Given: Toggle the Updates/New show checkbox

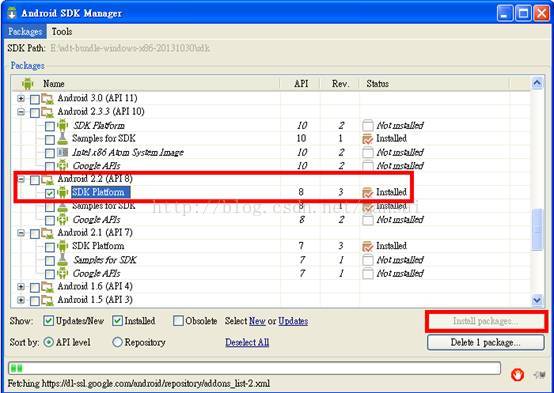Looking at the screenshot, I should 48,321.
